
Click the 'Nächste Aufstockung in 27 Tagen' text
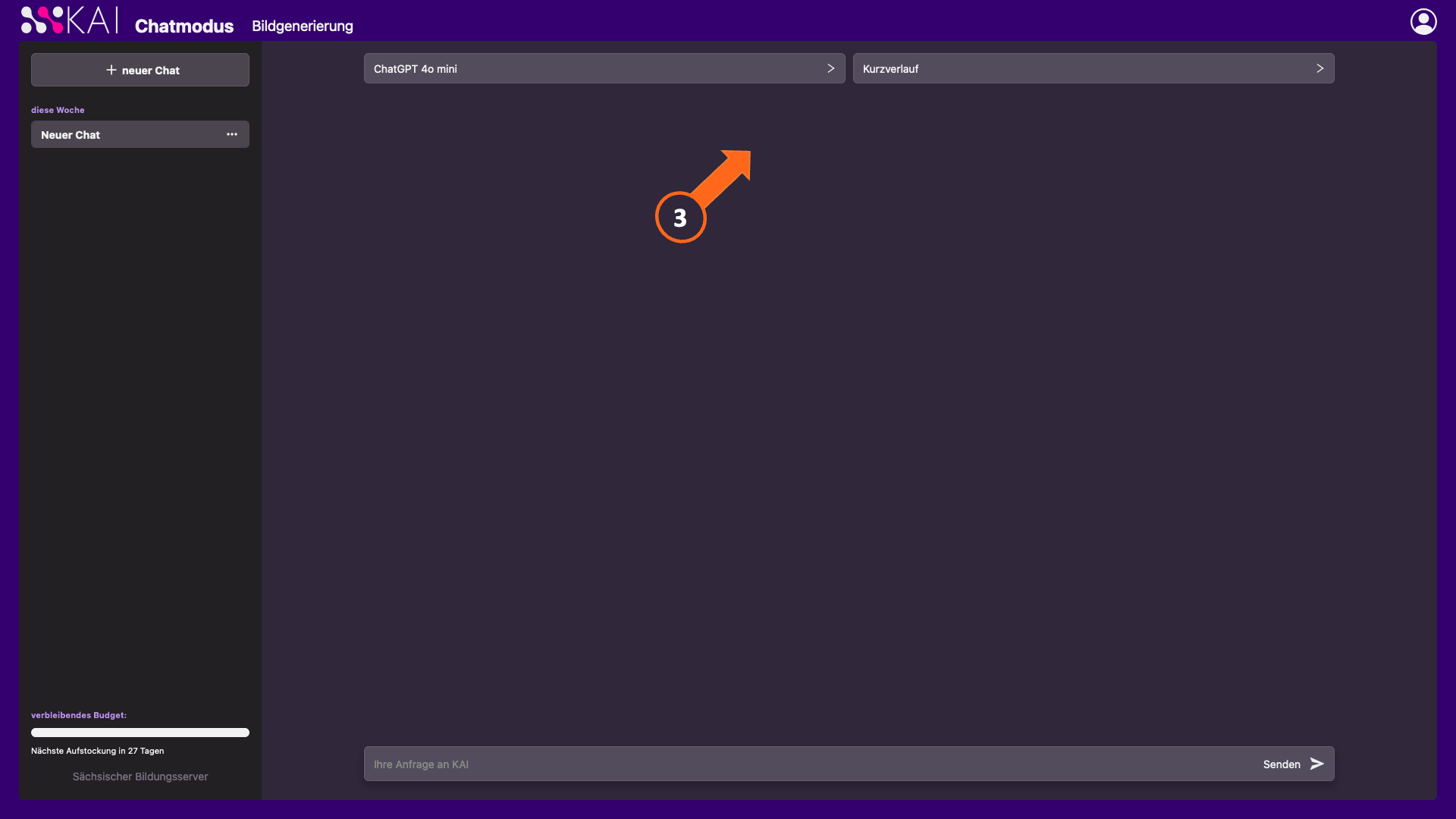[98, 751]
